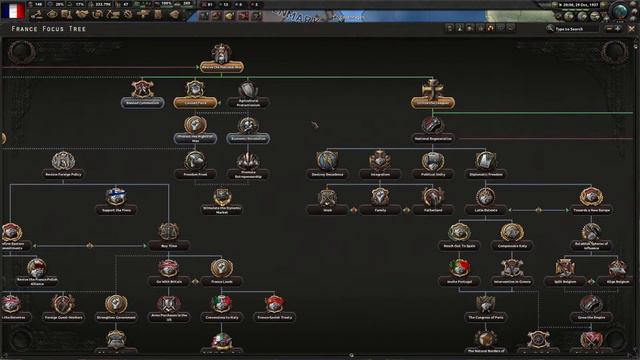Select the Revive the National Bloc focus

pos(222,58)
